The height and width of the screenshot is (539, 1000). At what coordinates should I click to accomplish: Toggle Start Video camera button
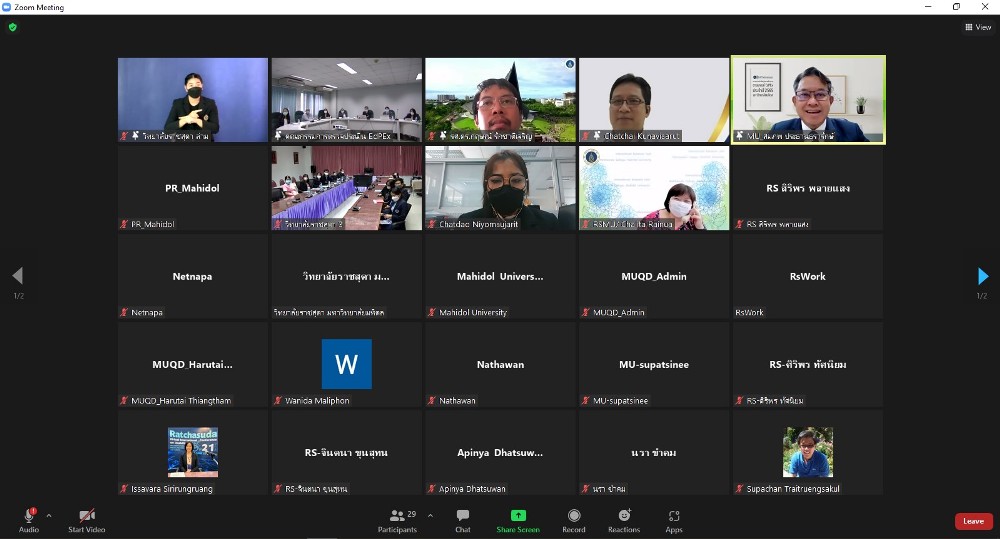tap(87, 519)
